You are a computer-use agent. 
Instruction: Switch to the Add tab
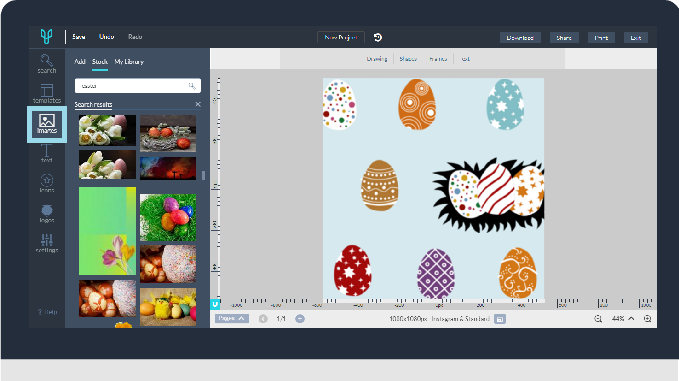coord(80,61)
